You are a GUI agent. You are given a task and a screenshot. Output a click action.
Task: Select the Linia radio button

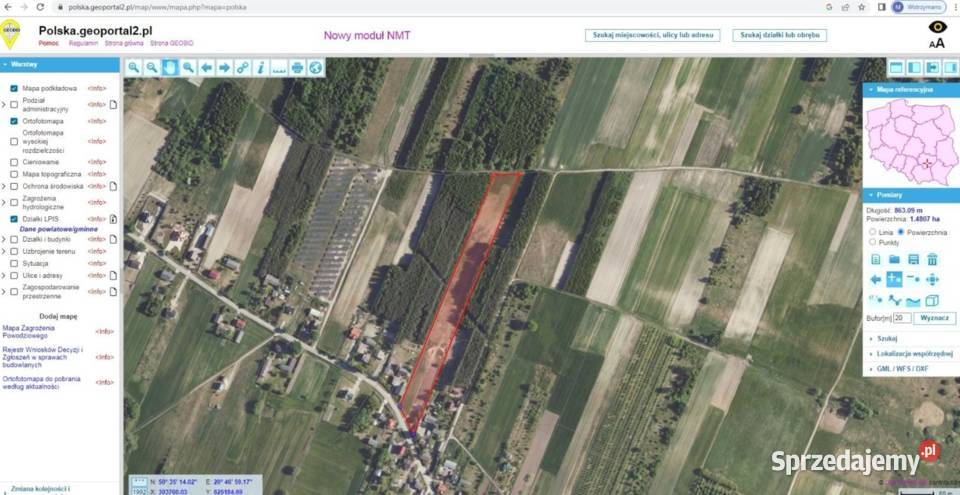(x=872, y=232)
